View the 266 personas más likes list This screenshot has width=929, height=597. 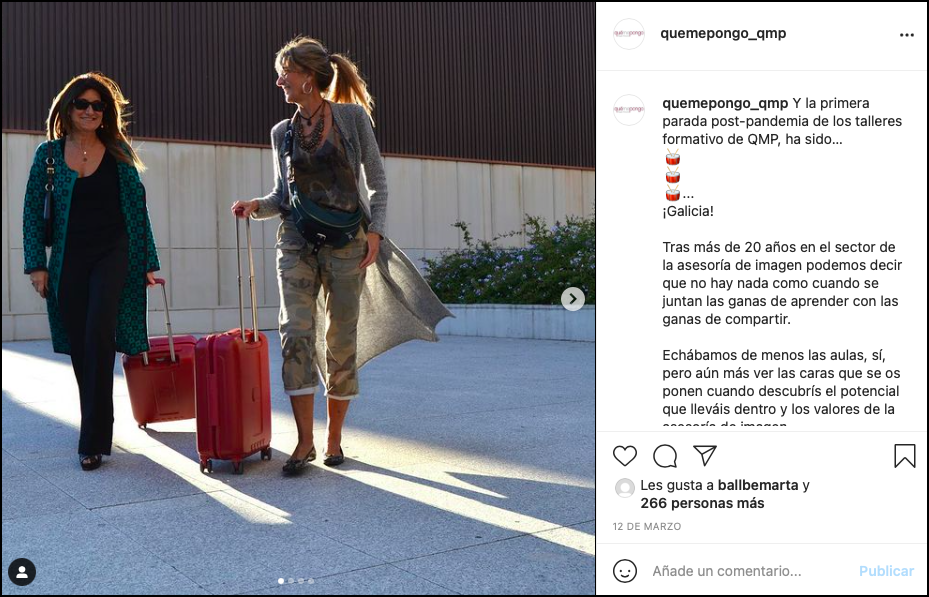(702, 503)
